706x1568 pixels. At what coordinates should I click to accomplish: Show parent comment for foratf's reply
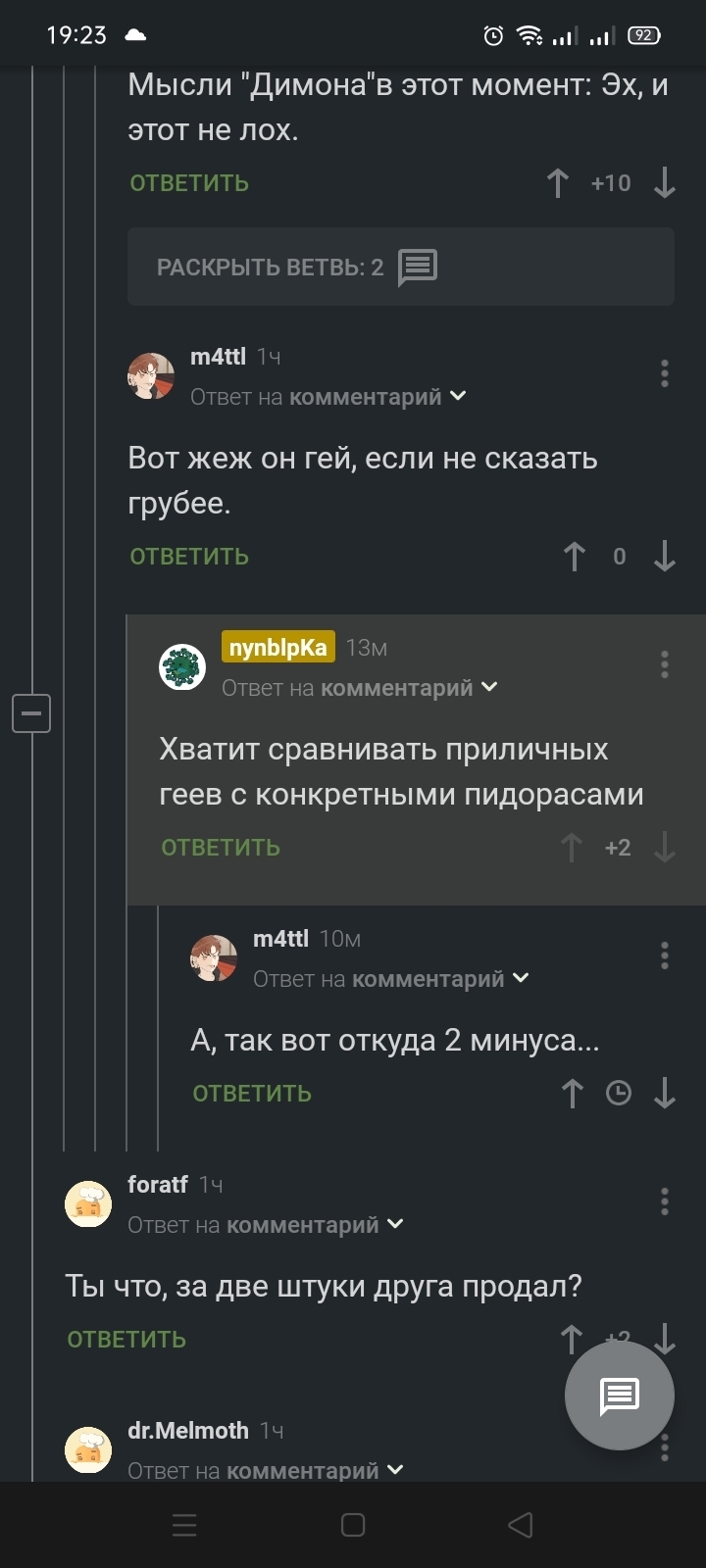click(x=394, y=1224)
